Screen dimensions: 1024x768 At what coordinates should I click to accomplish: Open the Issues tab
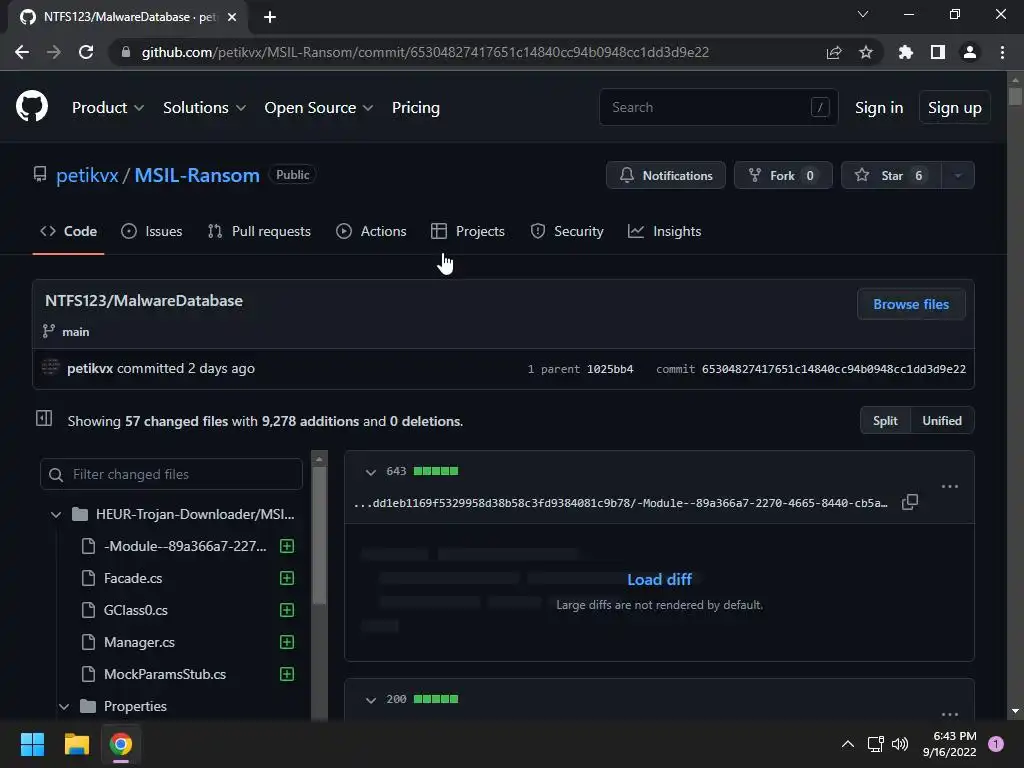(152, 231)
